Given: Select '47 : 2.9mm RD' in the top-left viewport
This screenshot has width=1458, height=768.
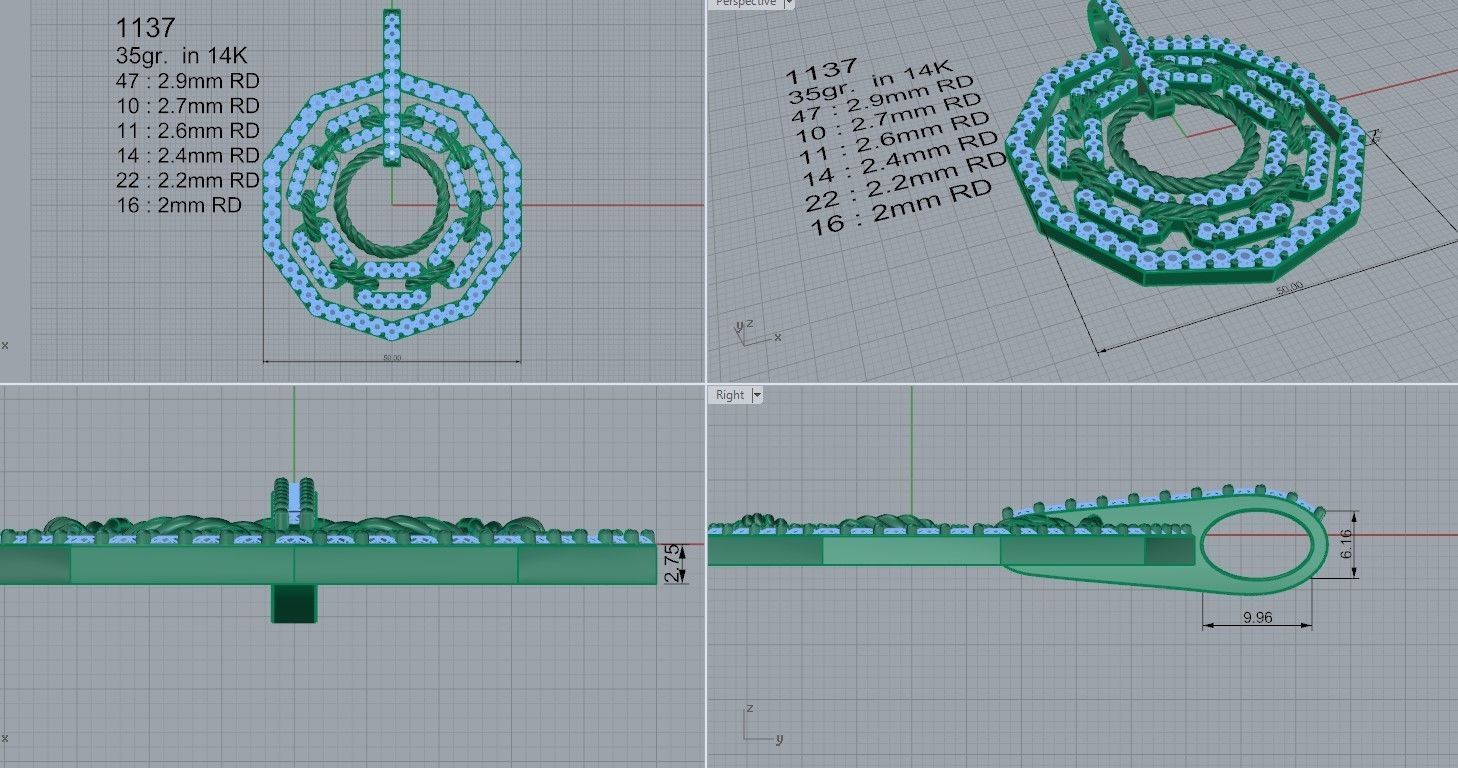Looking at the screenshot, I should [188, 81].
